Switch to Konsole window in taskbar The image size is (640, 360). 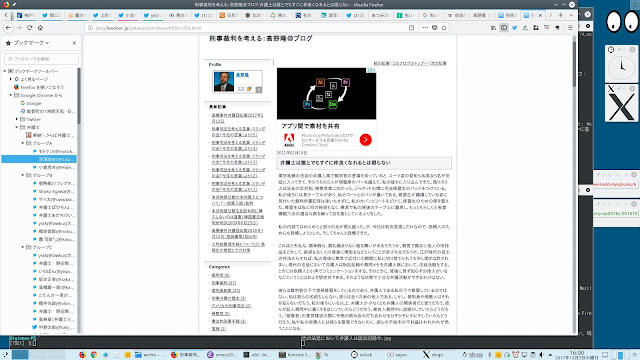[295, 355]
